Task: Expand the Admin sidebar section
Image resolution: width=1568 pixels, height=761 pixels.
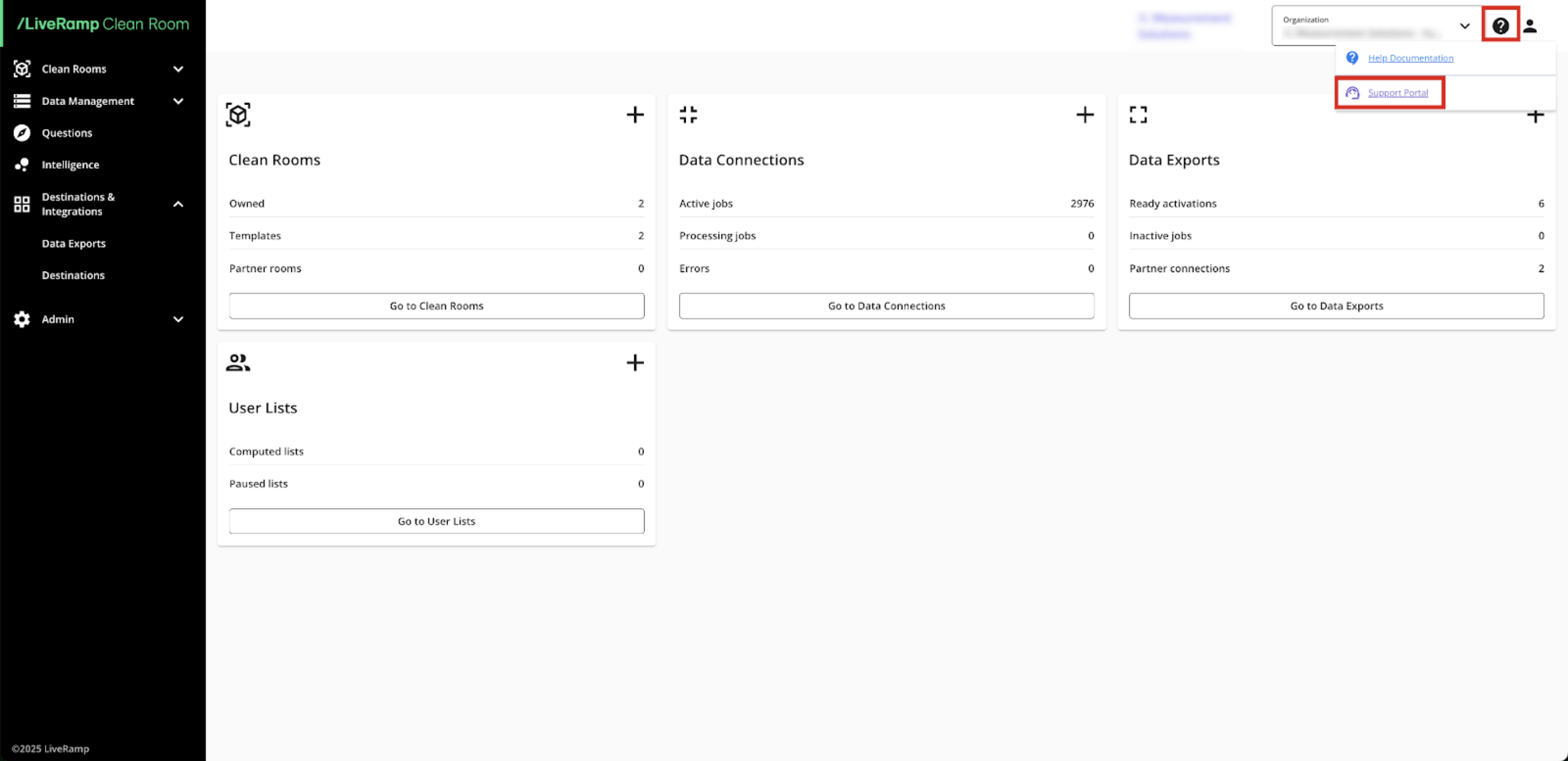Action: (178, 319)
